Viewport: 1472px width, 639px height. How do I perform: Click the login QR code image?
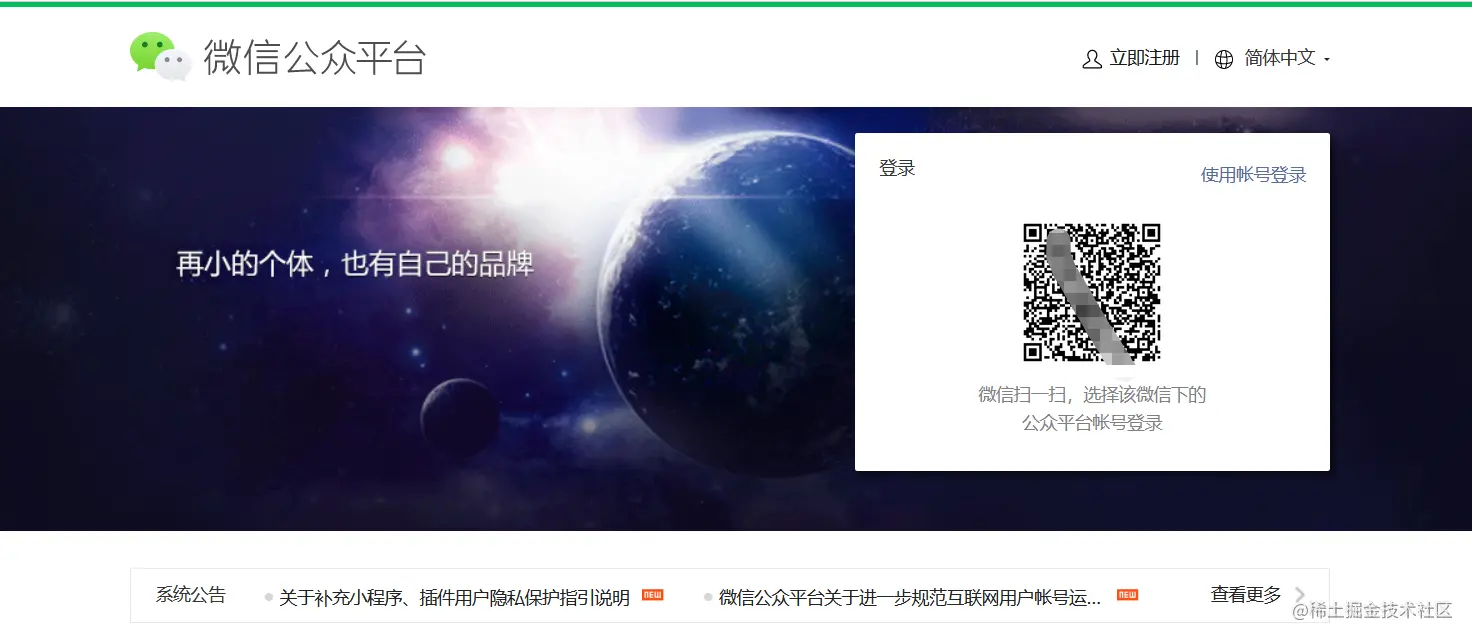point(1092,293)
